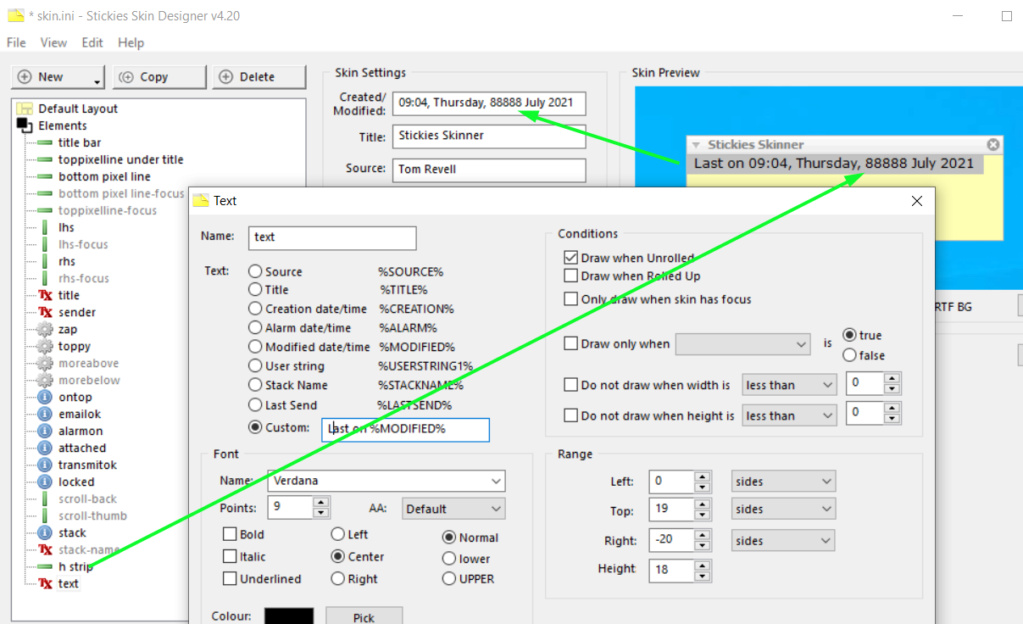Uncheck Draw when Unrolled

click(571, 257)
